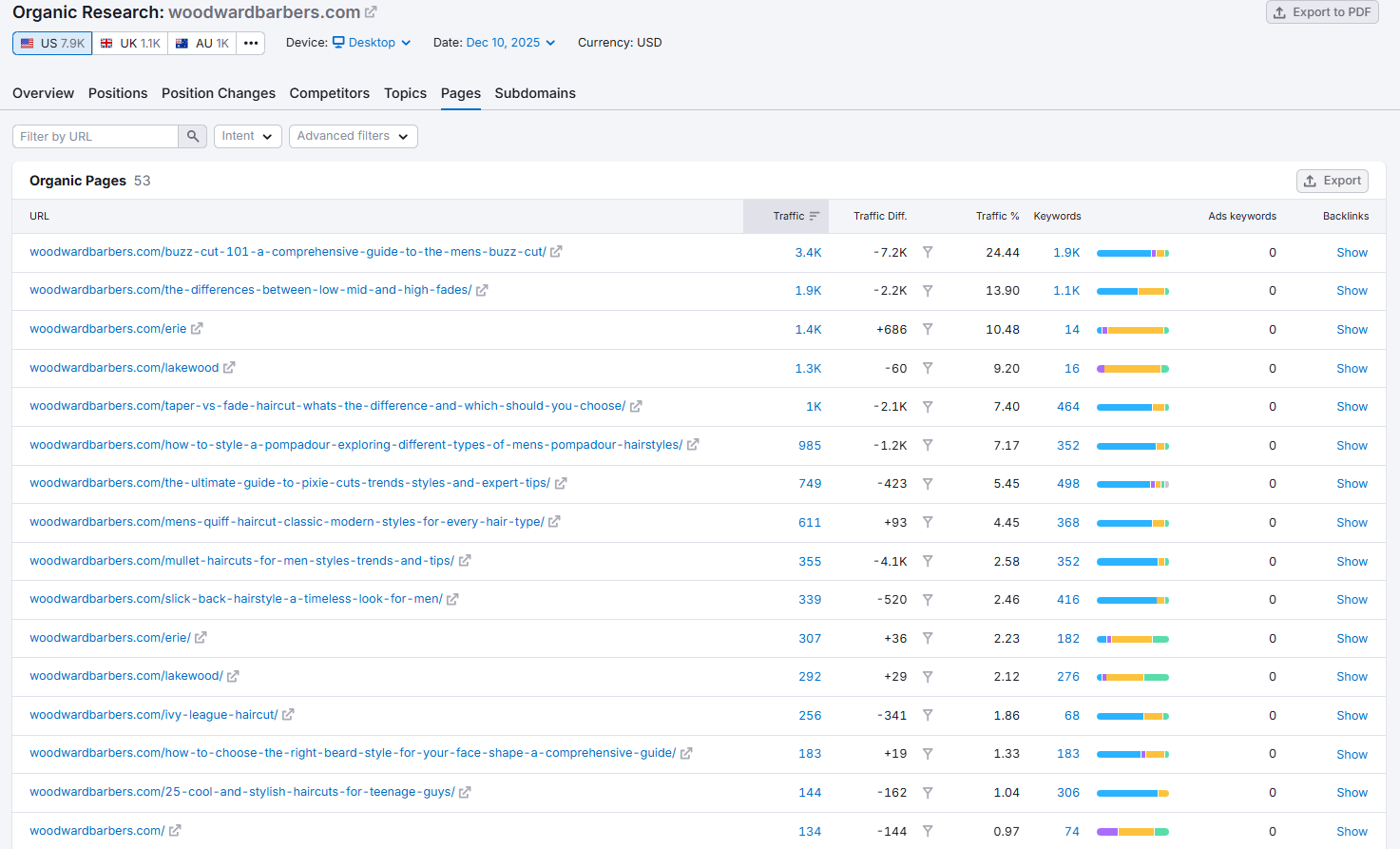Click the Export to PDF upload icon
Viewport: 1400px width, 849px height.
[x=1279, y=12]
